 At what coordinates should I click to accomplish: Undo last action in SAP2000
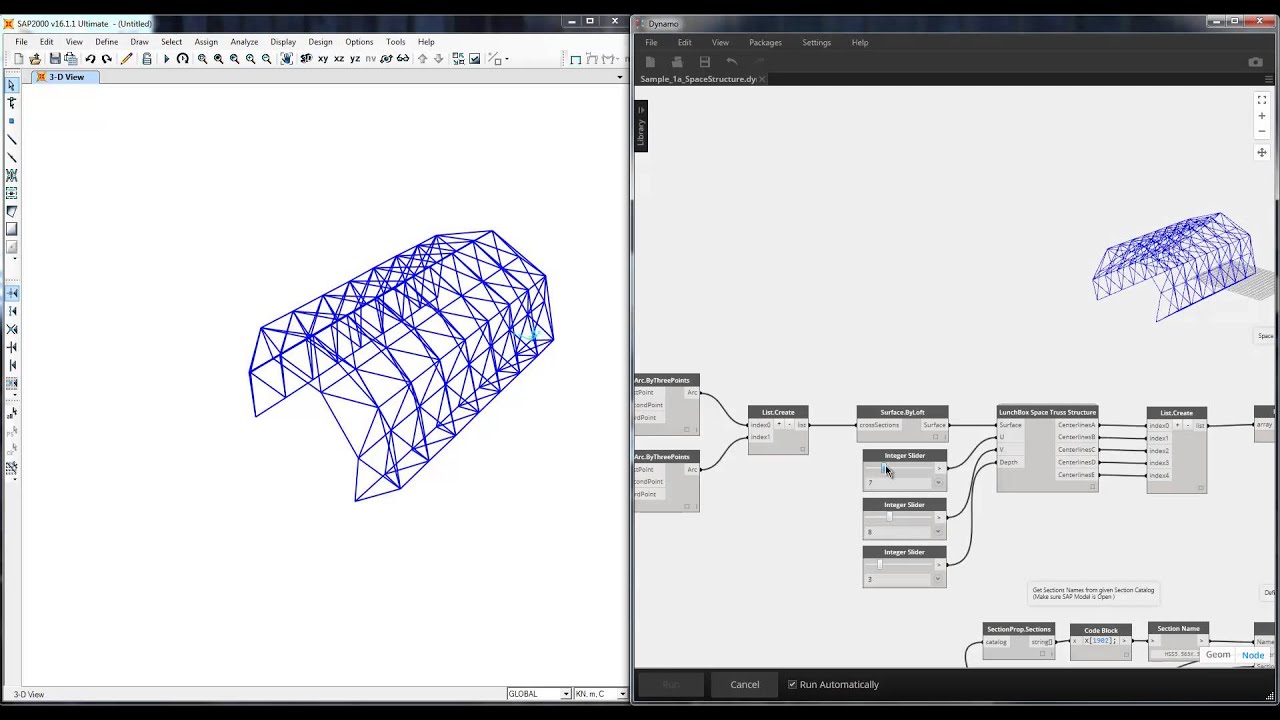(x=90, y=59)
